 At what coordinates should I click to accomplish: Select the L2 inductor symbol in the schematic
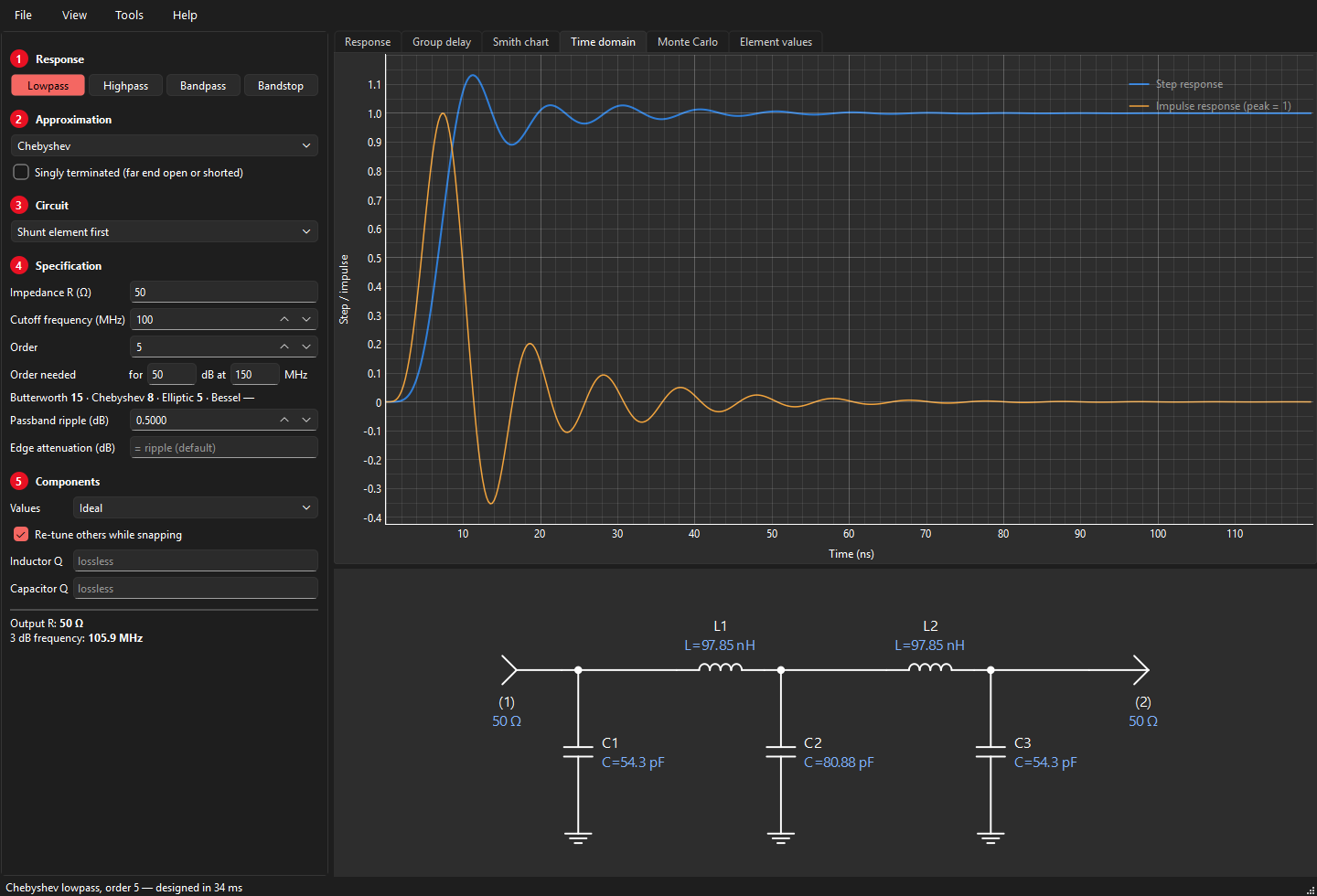930,667
